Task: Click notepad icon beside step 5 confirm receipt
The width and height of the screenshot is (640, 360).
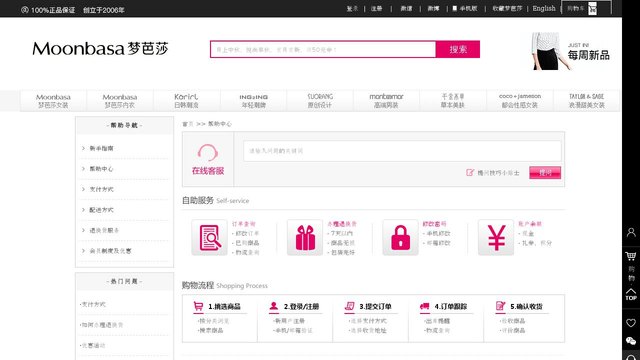Action: pos(500,306)
